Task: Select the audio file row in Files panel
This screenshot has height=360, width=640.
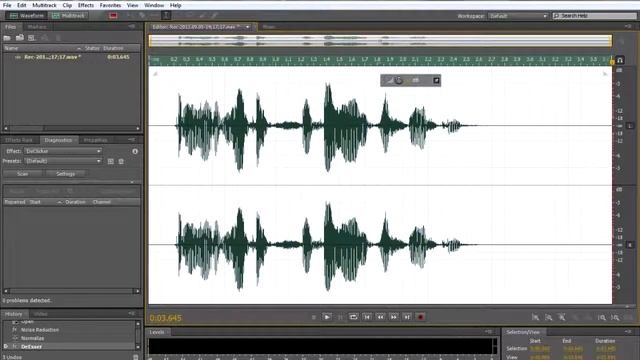Action: [72, 57]
